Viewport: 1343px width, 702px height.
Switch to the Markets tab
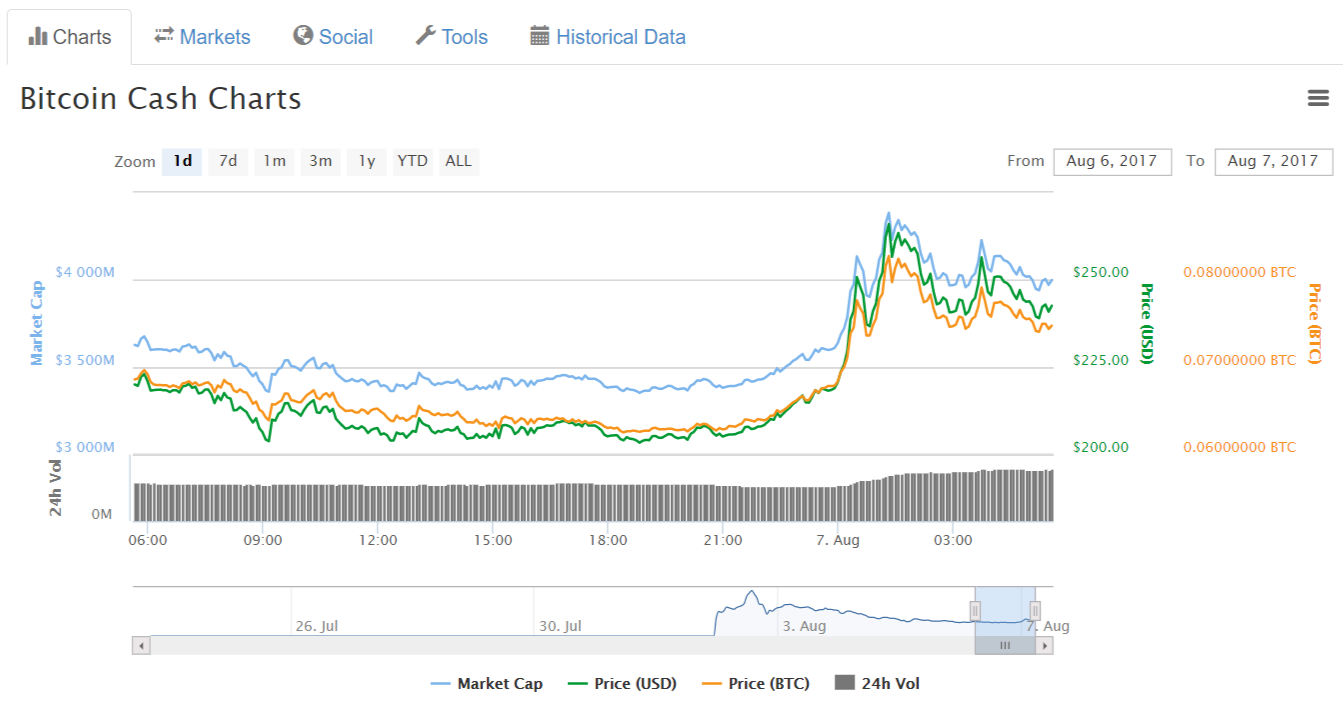[202, 37]
